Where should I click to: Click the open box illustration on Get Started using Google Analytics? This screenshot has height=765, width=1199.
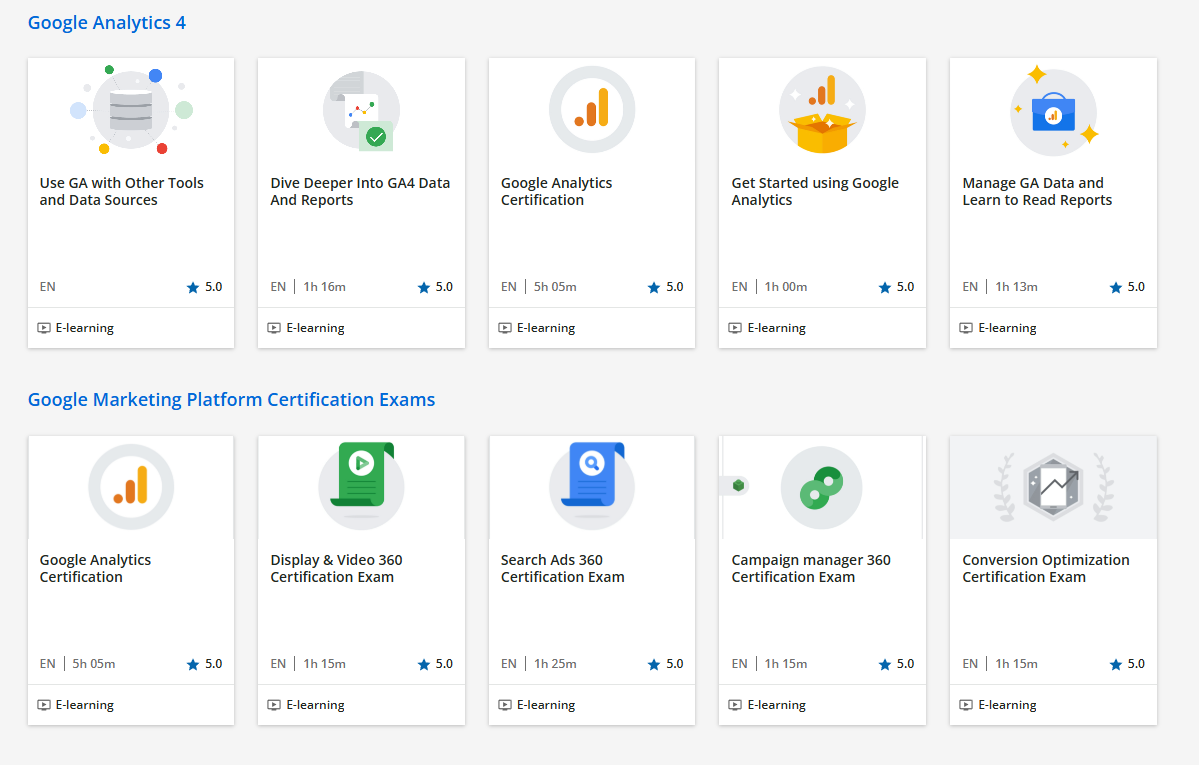click(822, 110)
